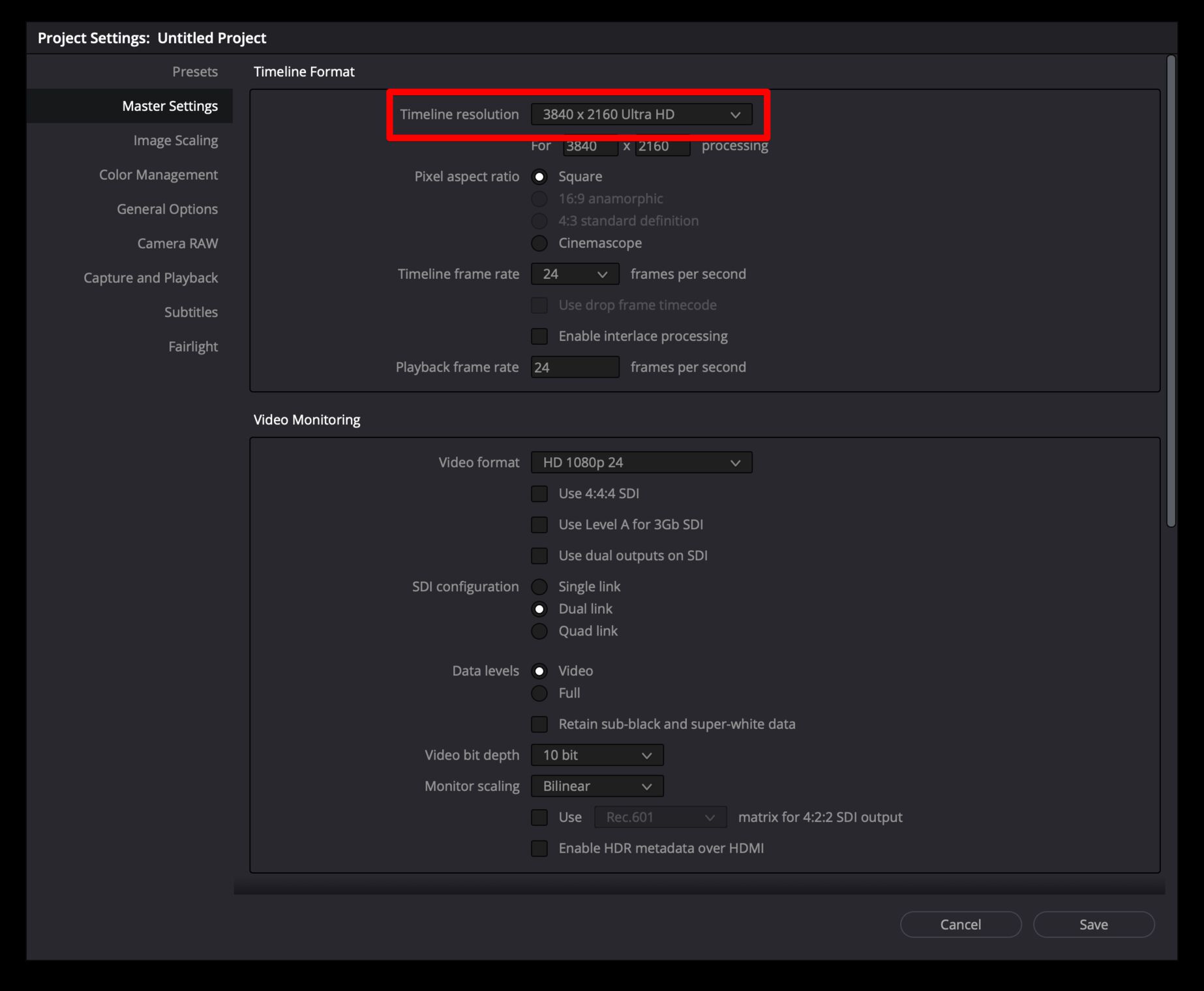
Task: Choose Quad link SDI configuration
Action: [539, 631]
